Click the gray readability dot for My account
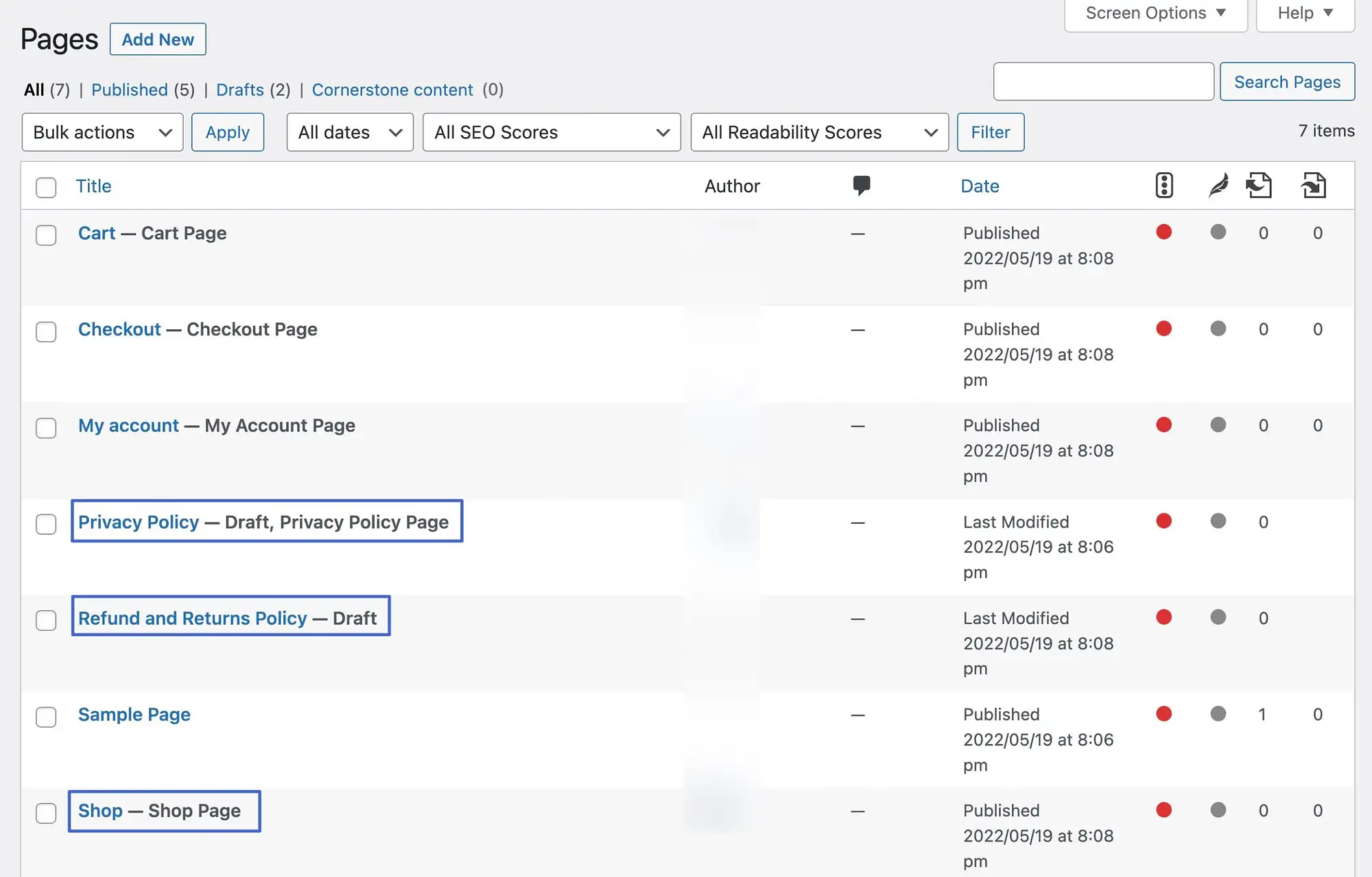Screen dimensions: 1372x877 click(1218, 424)
